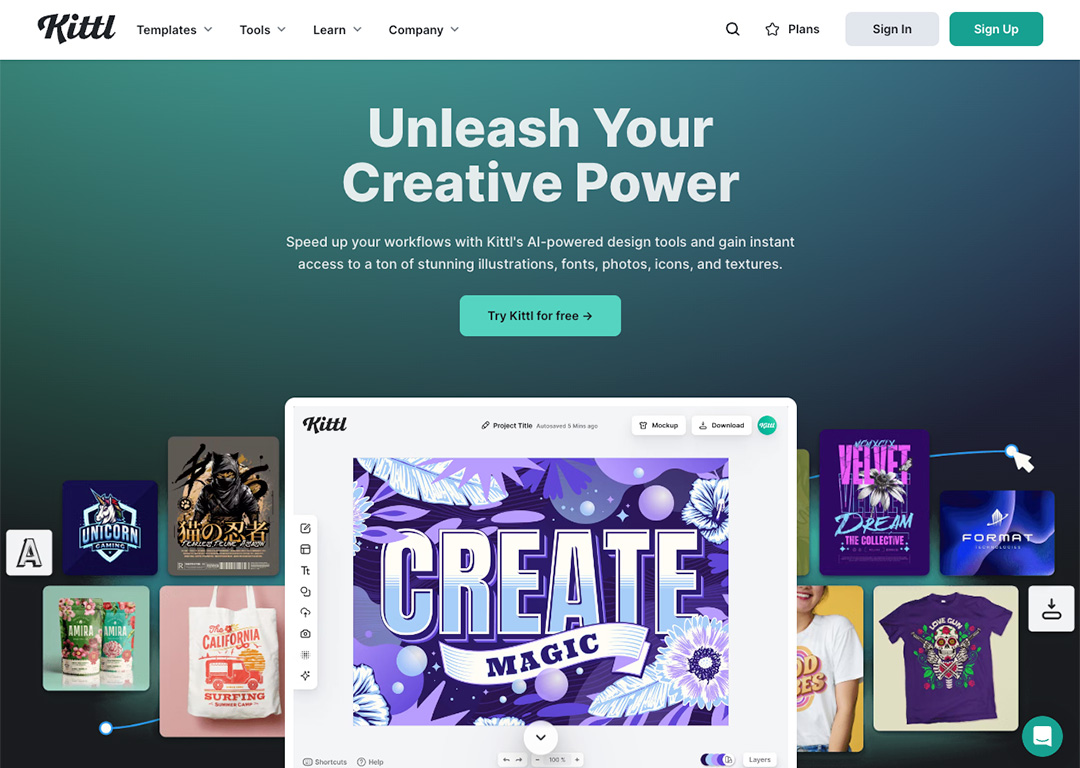Toggle the purple switch near Layers
The height and width of the screenshot is (768, 1080).
pos(717,760)
